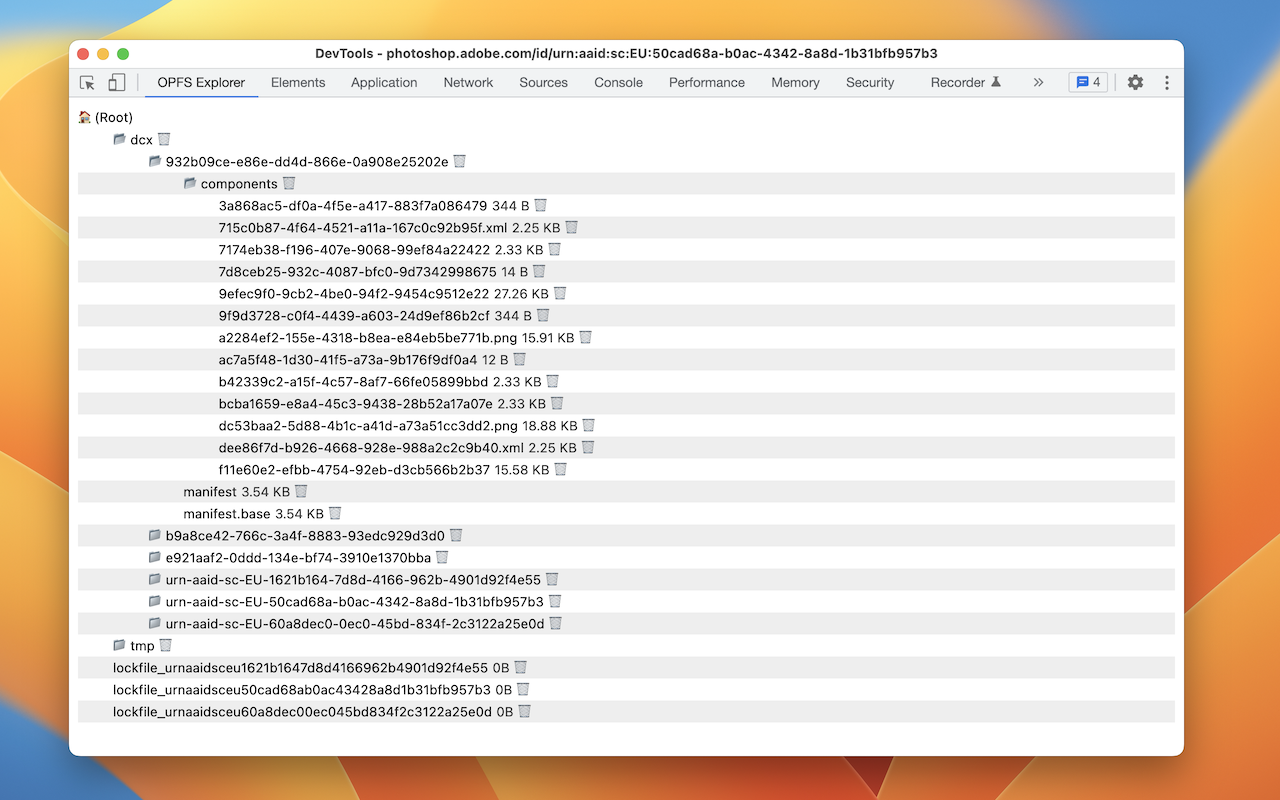Open the Security tab
This screenshot has width=1280, height=800.
(x=870, y=83)
